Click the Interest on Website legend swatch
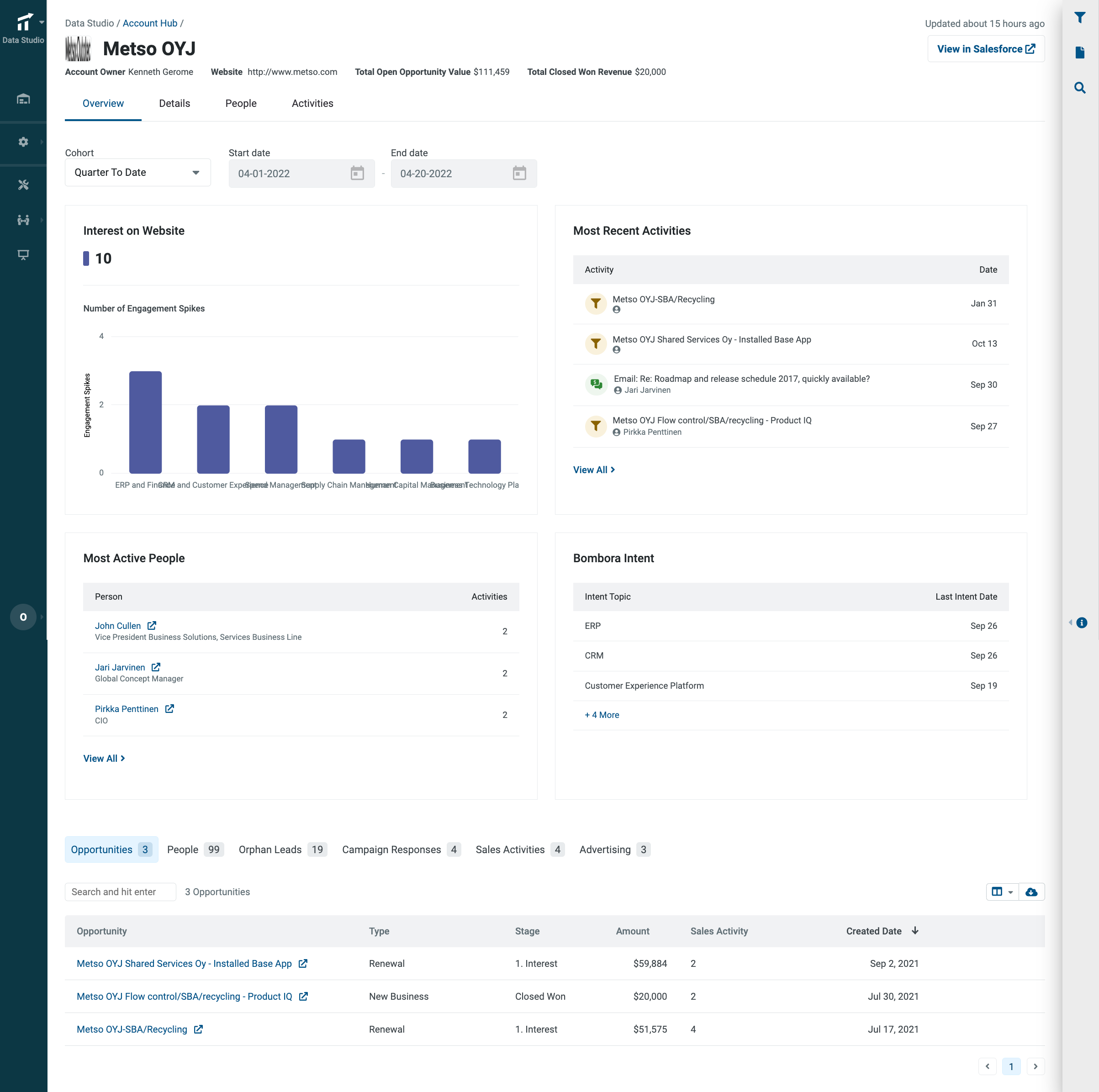 tap(86, 258)
